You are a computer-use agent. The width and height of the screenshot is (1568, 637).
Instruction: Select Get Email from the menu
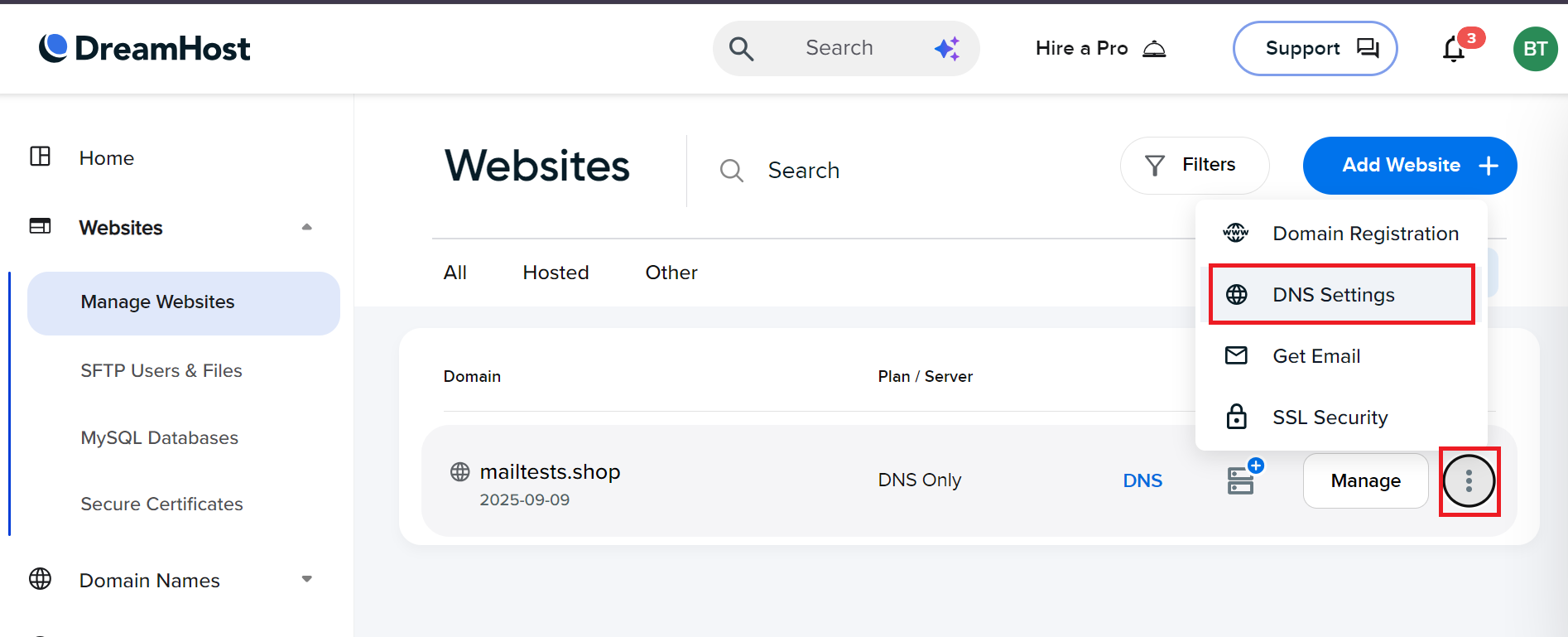click(1341, 356)
